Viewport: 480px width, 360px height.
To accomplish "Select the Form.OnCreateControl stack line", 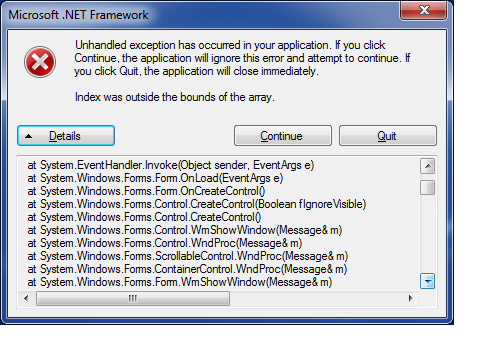I will pyautogui.click(x=146, y=191).
